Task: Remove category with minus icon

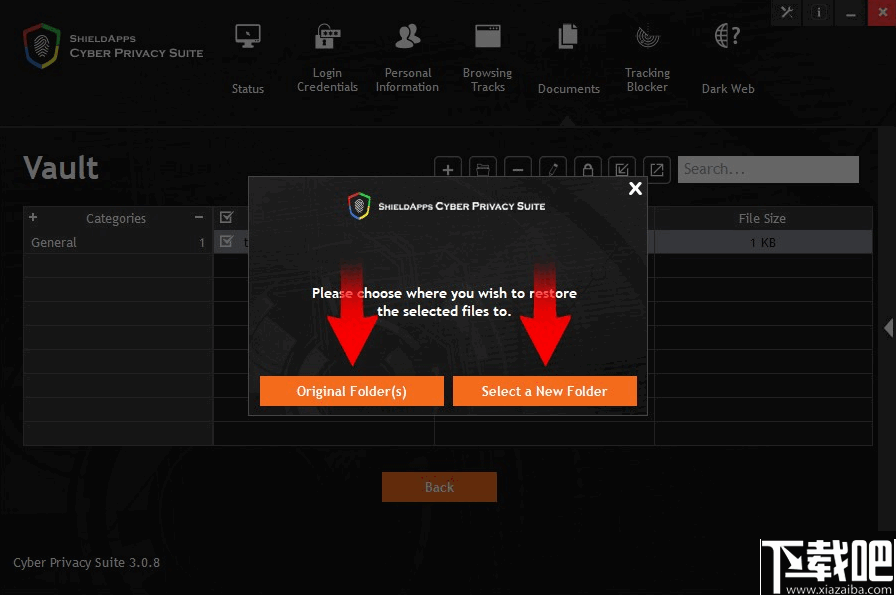Action: pos(199,217)
